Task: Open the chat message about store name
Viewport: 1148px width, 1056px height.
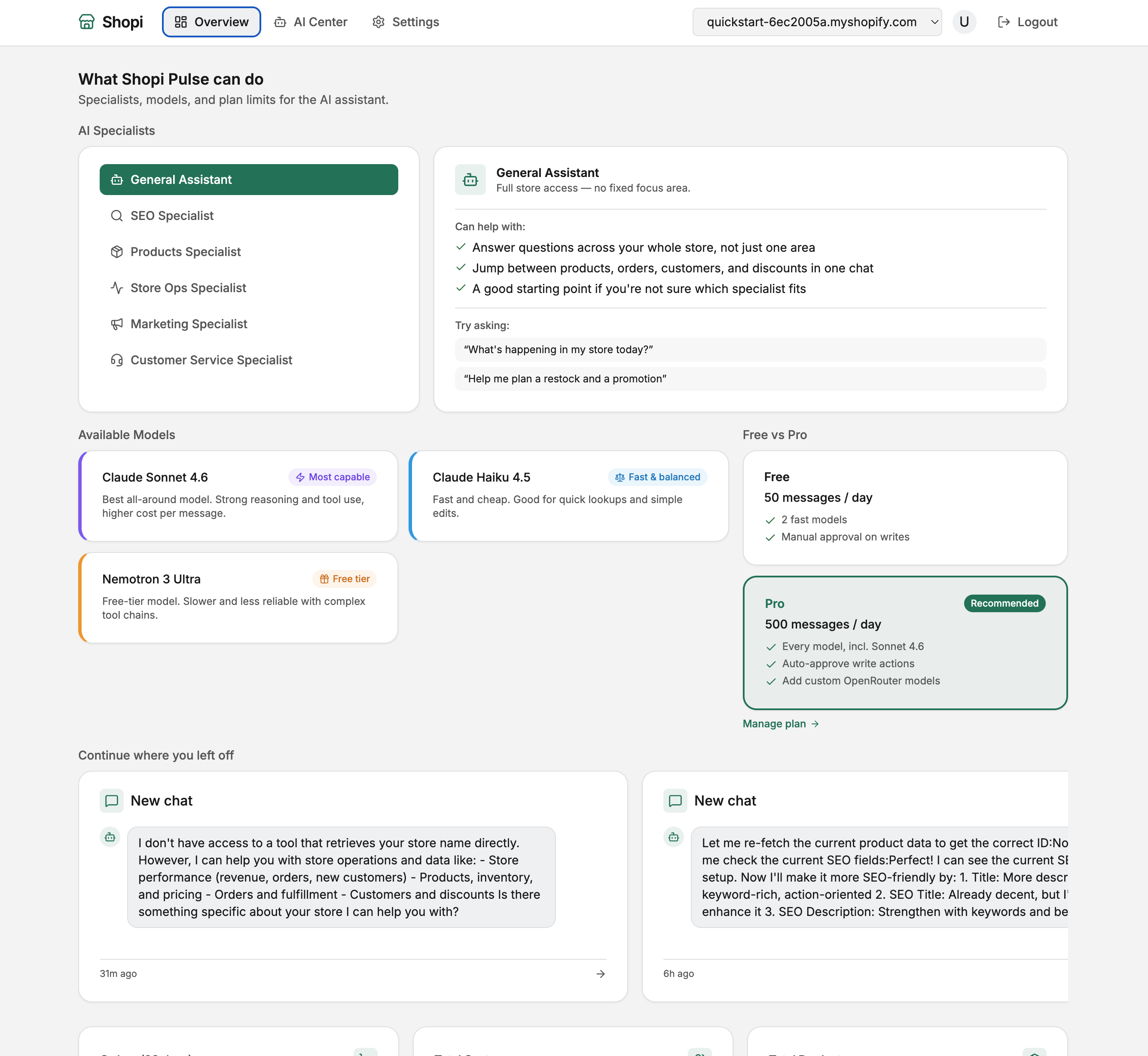Action: (x=341, y=876)
